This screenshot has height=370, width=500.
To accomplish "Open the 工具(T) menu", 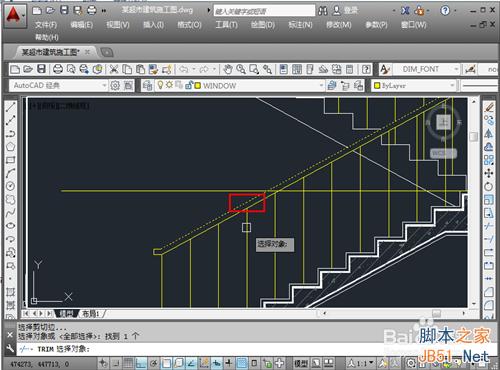I will [x=227, y=25].
